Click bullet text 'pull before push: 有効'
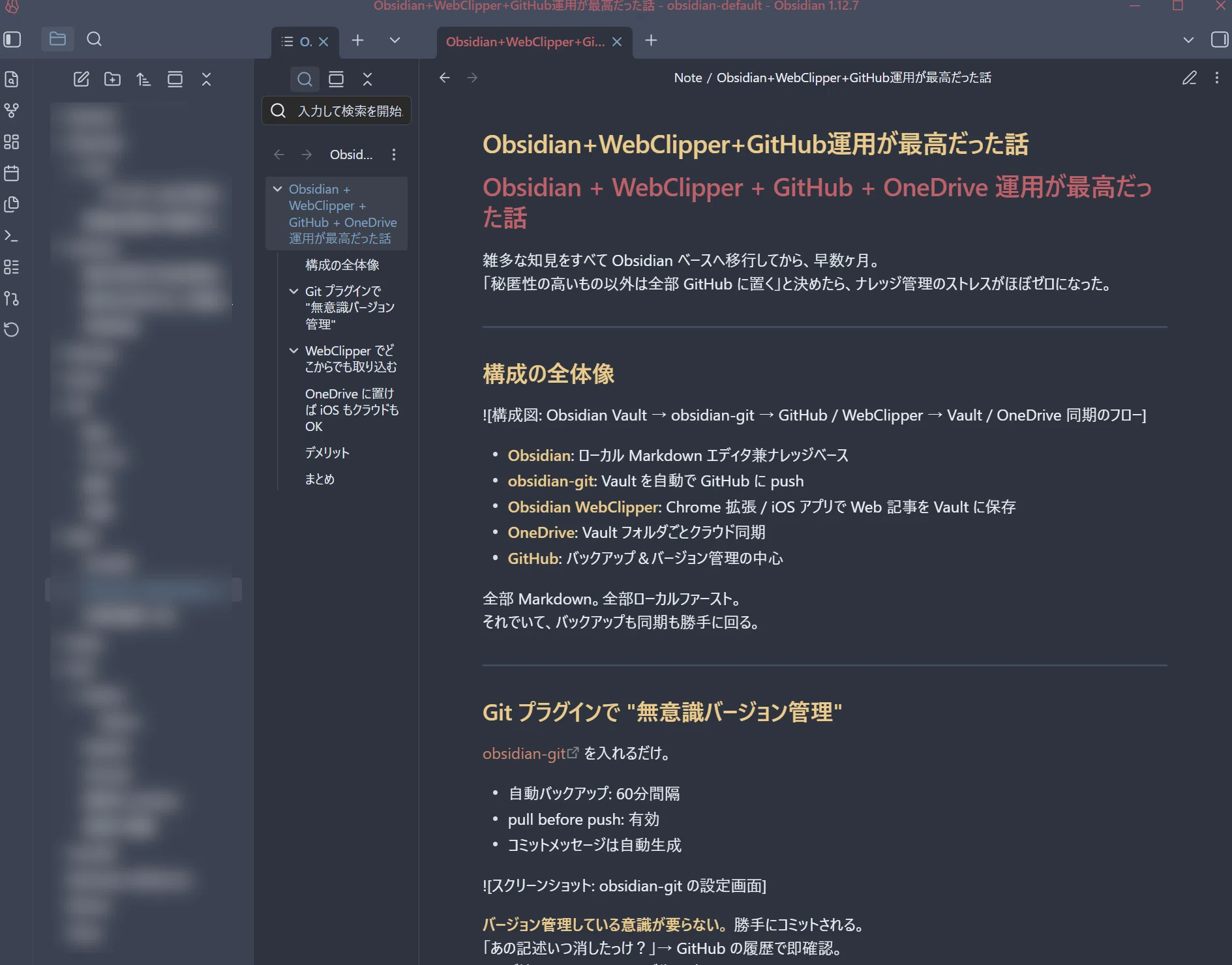1232x965 pixels. coord(584,820)
